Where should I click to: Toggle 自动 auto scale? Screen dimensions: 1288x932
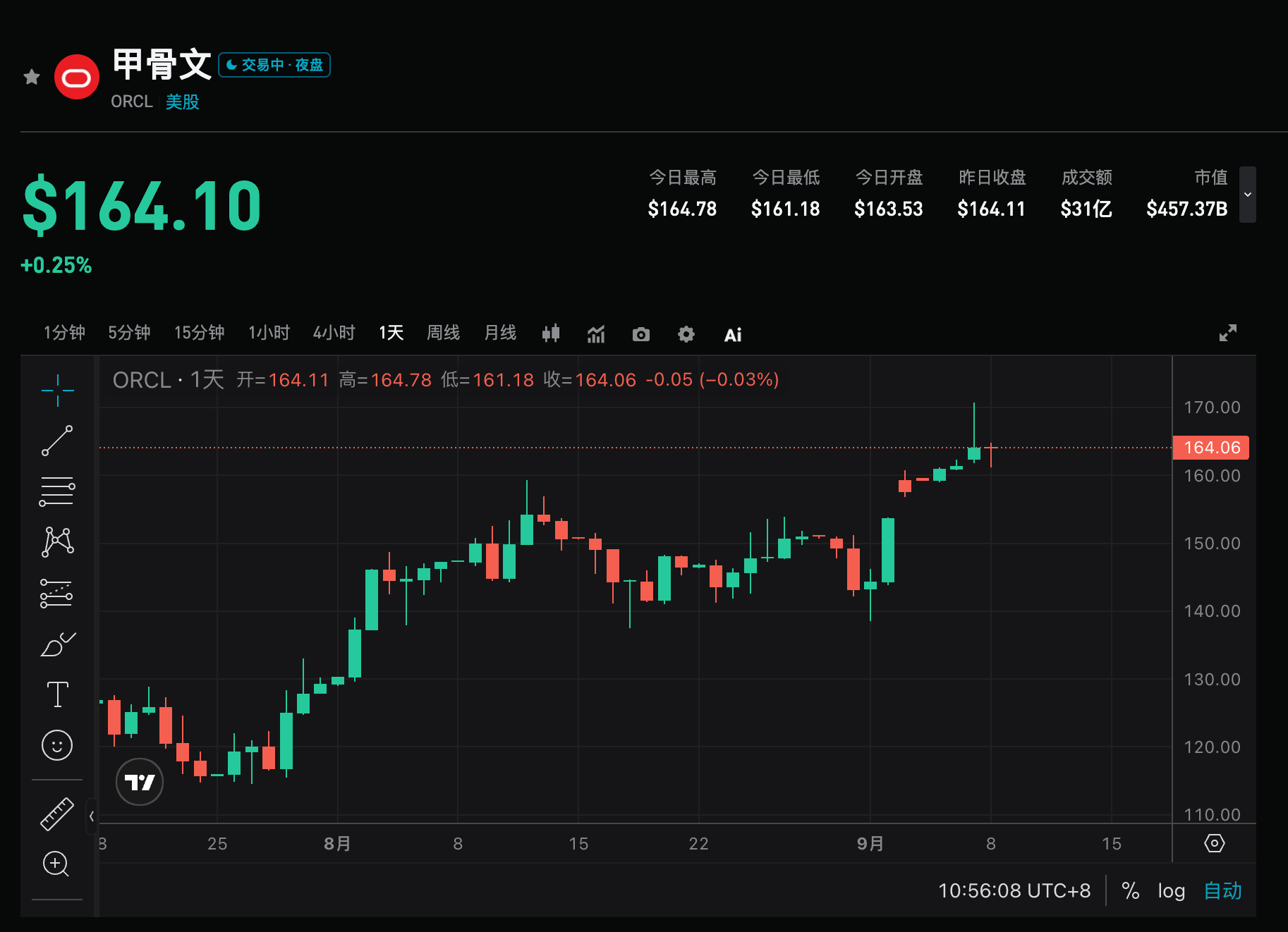click(1222, 891)
